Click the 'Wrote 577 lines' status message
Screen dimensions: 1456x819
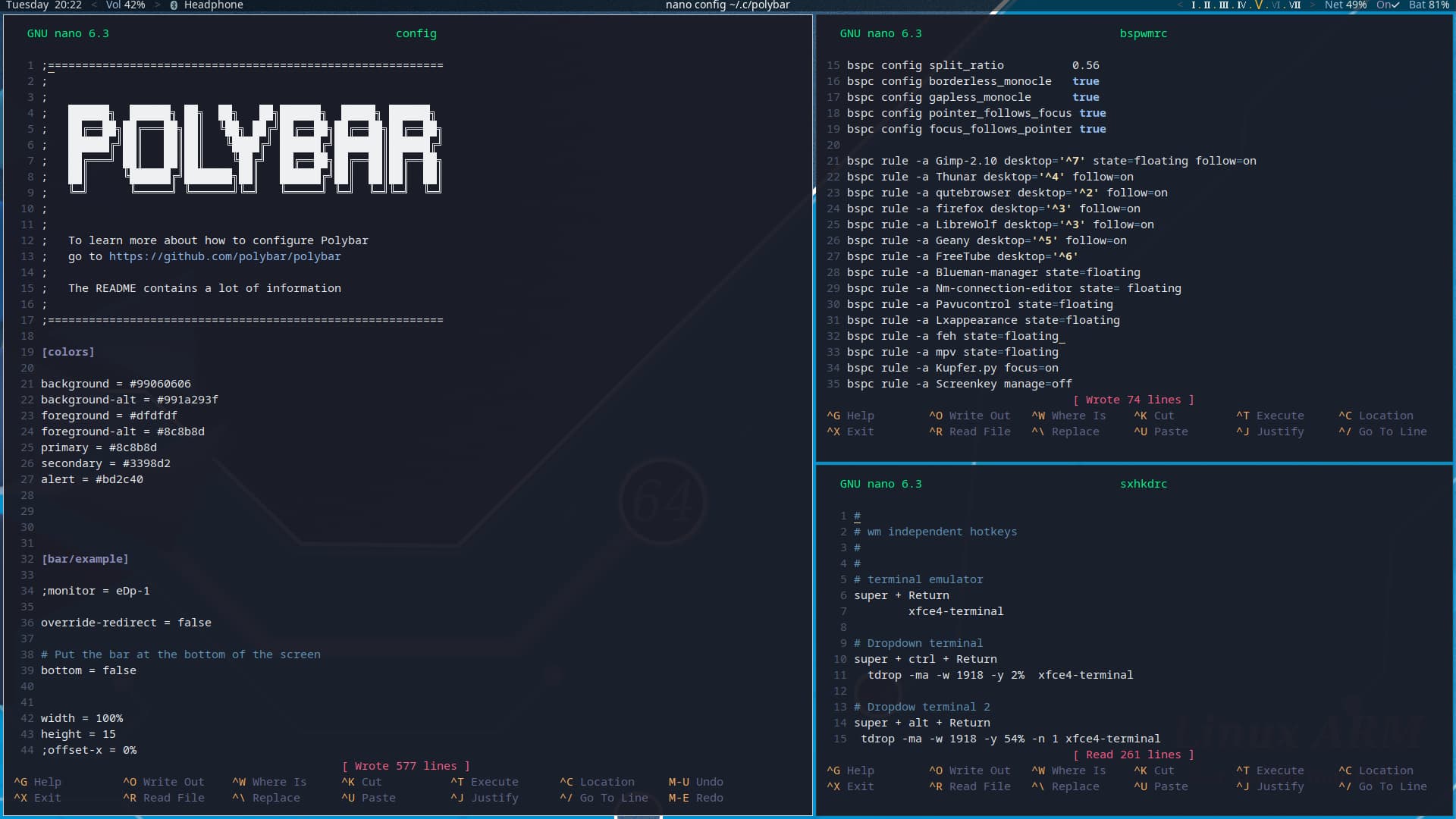pos(406,766)
